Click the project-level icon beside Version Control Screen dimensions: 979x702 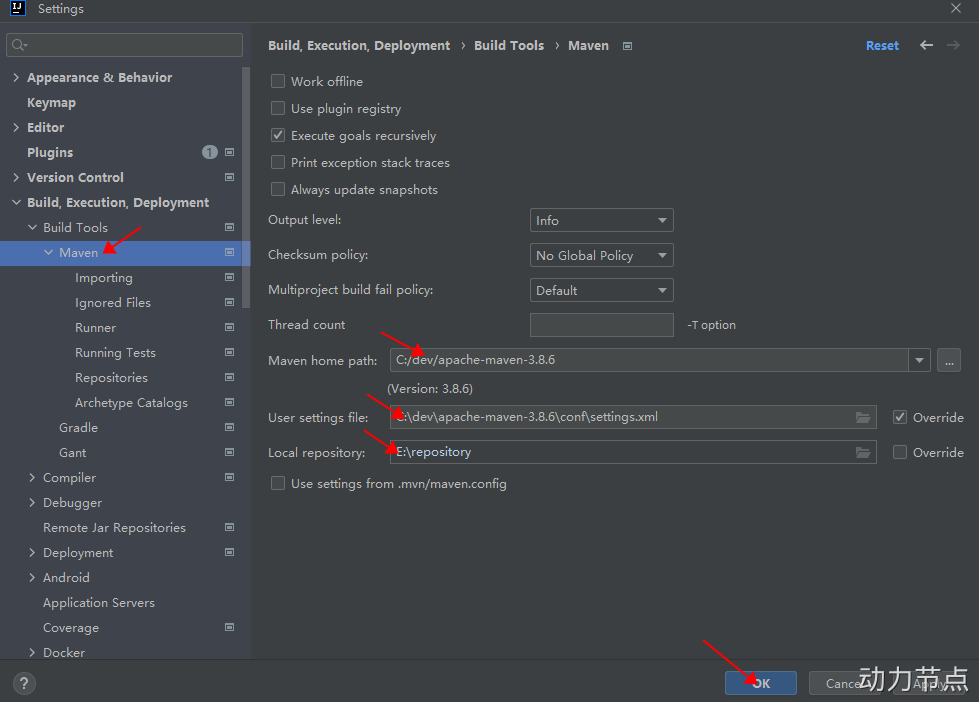(229, 177)
